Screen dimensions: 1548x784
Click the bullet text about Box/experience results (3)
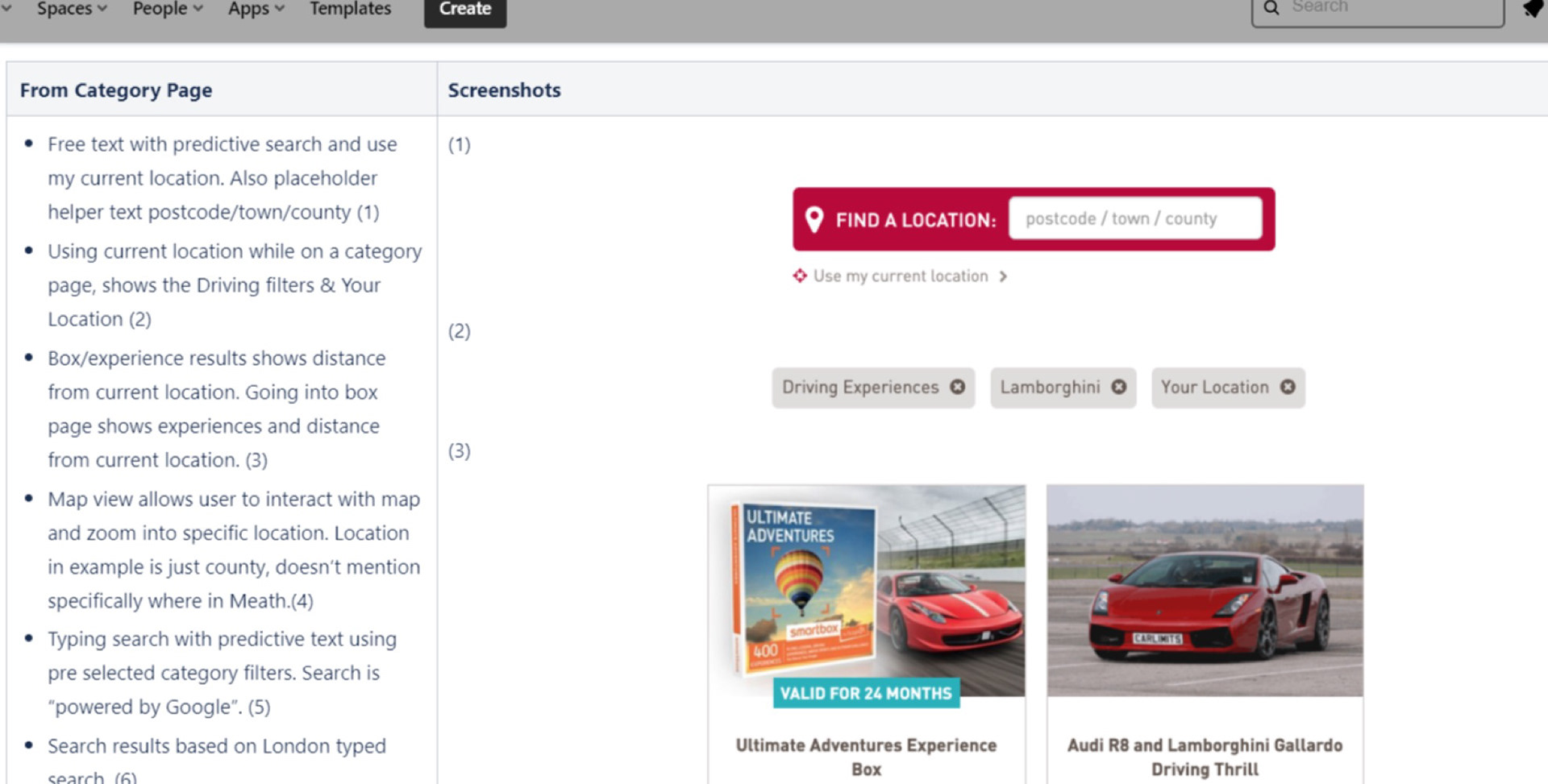tap(216, 409)
